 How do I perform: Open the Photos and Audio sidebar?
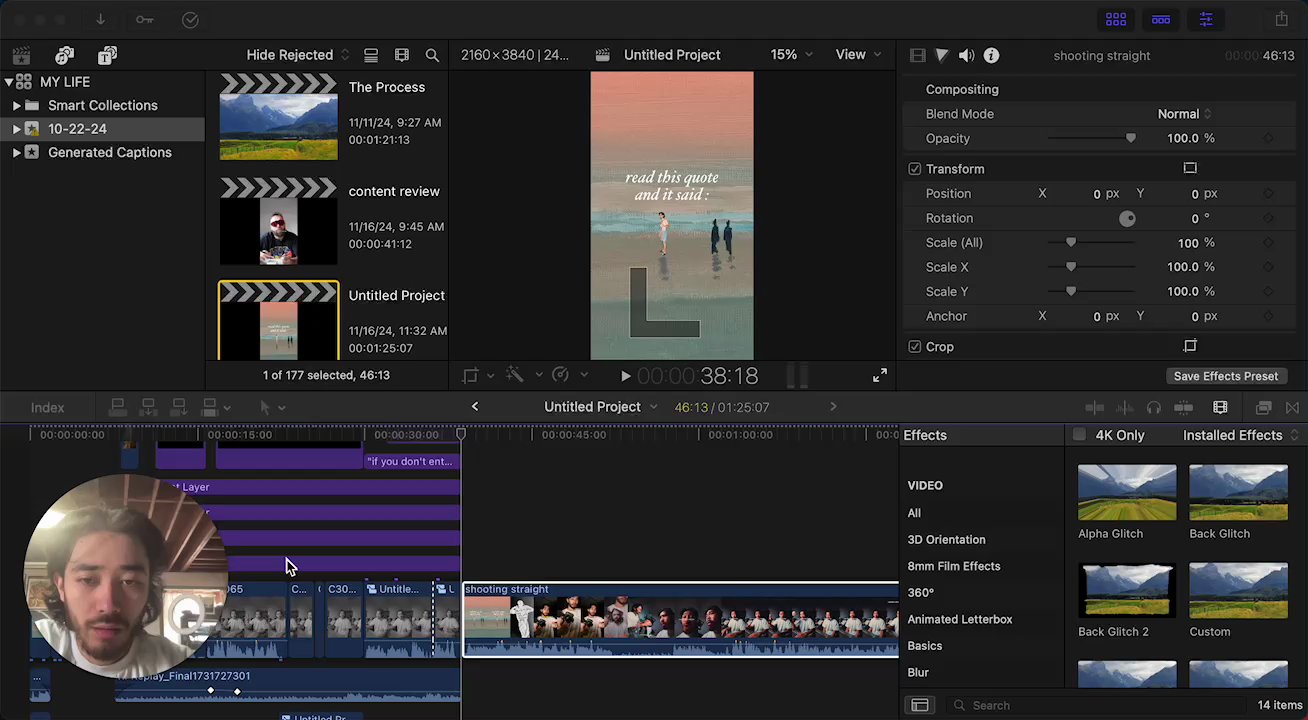[65, 56]
